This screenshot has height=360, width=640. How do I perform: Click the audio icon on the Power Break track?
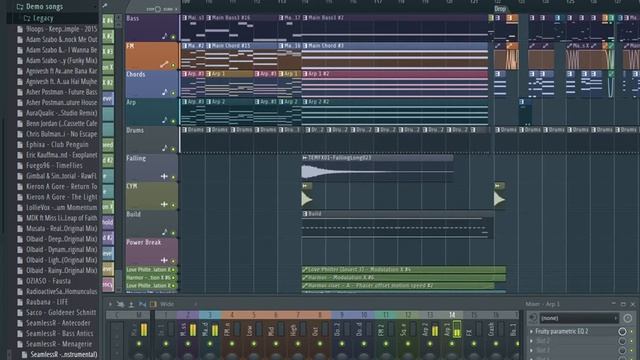(x=164, y=260)
